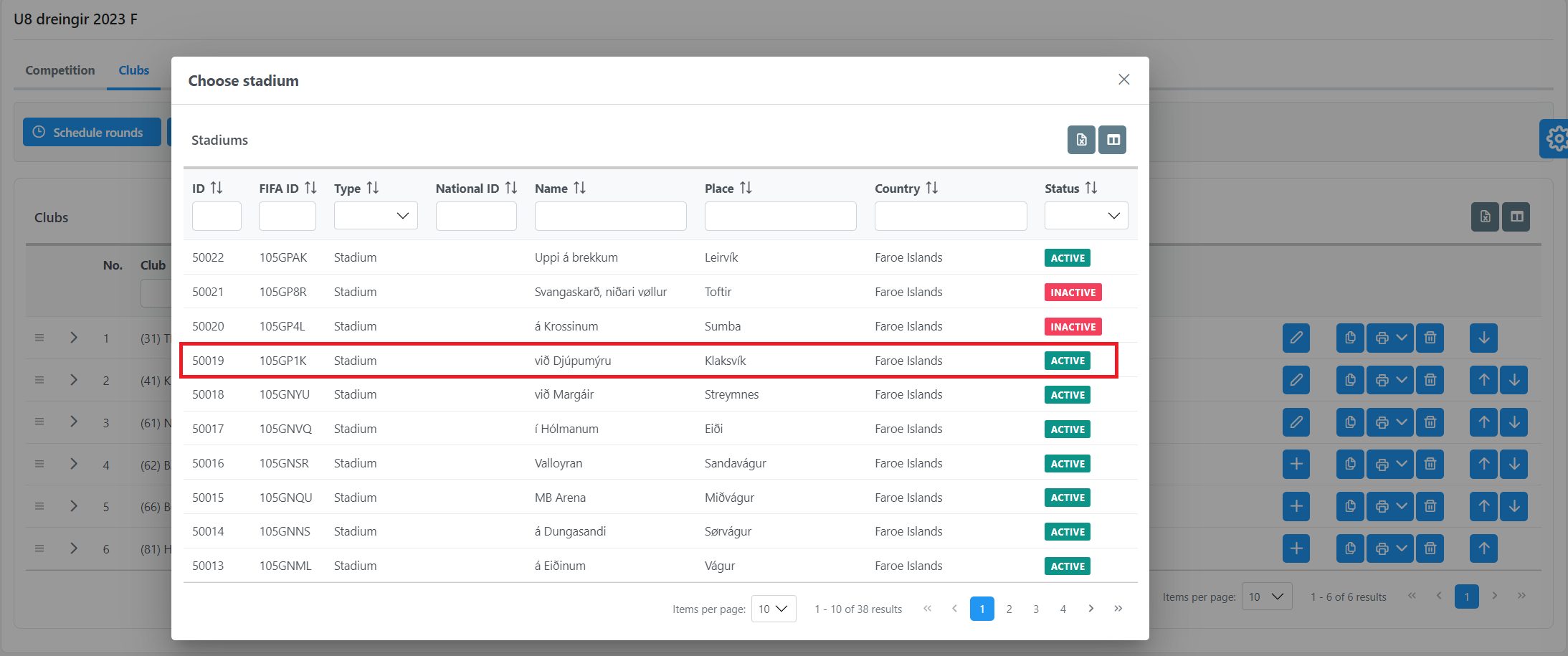Sort stadiums by the ID column arrows

click(217, 188)
